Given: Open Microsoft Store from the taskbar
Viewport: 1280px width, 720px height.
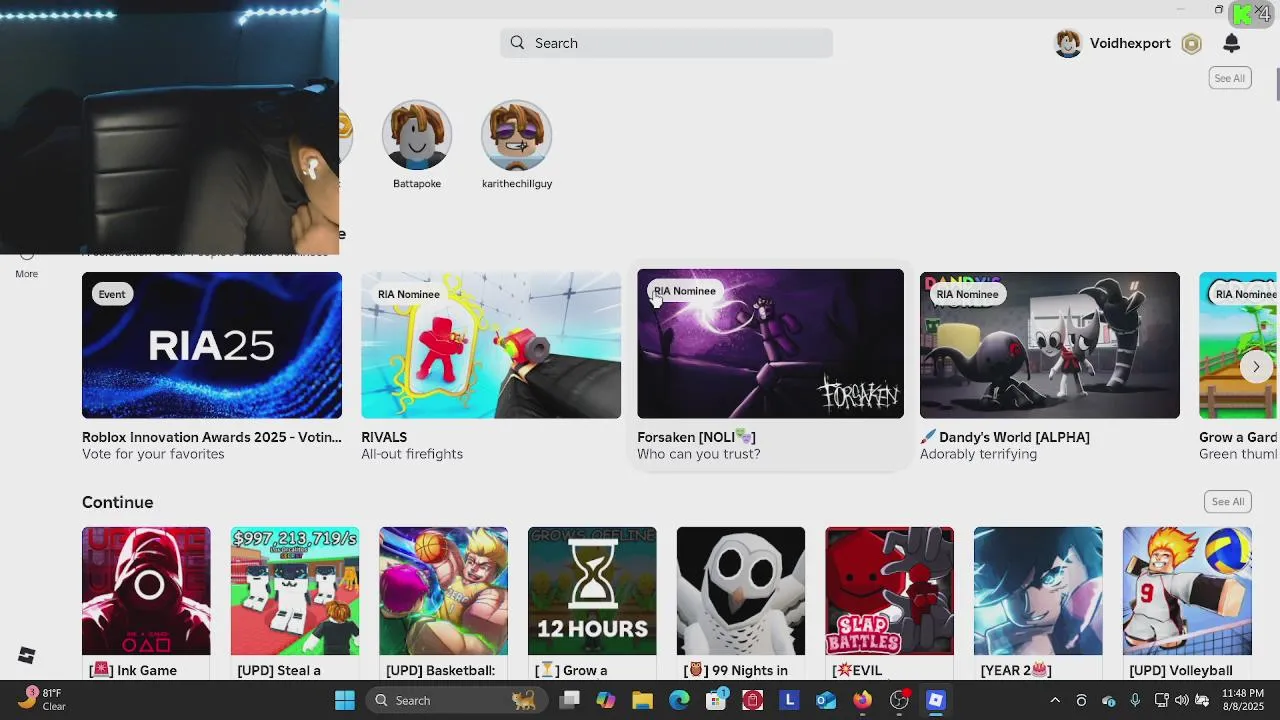Looking at the screenshot, I should [x=716, y=700].
